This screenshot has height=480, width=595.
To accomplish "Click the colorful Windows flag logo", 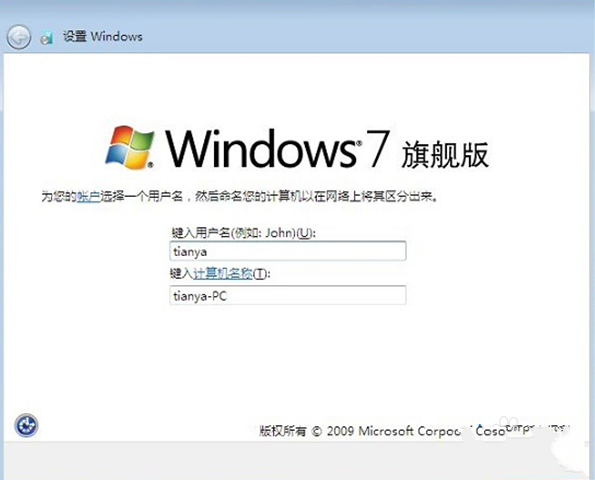I will tap(129, 147).
